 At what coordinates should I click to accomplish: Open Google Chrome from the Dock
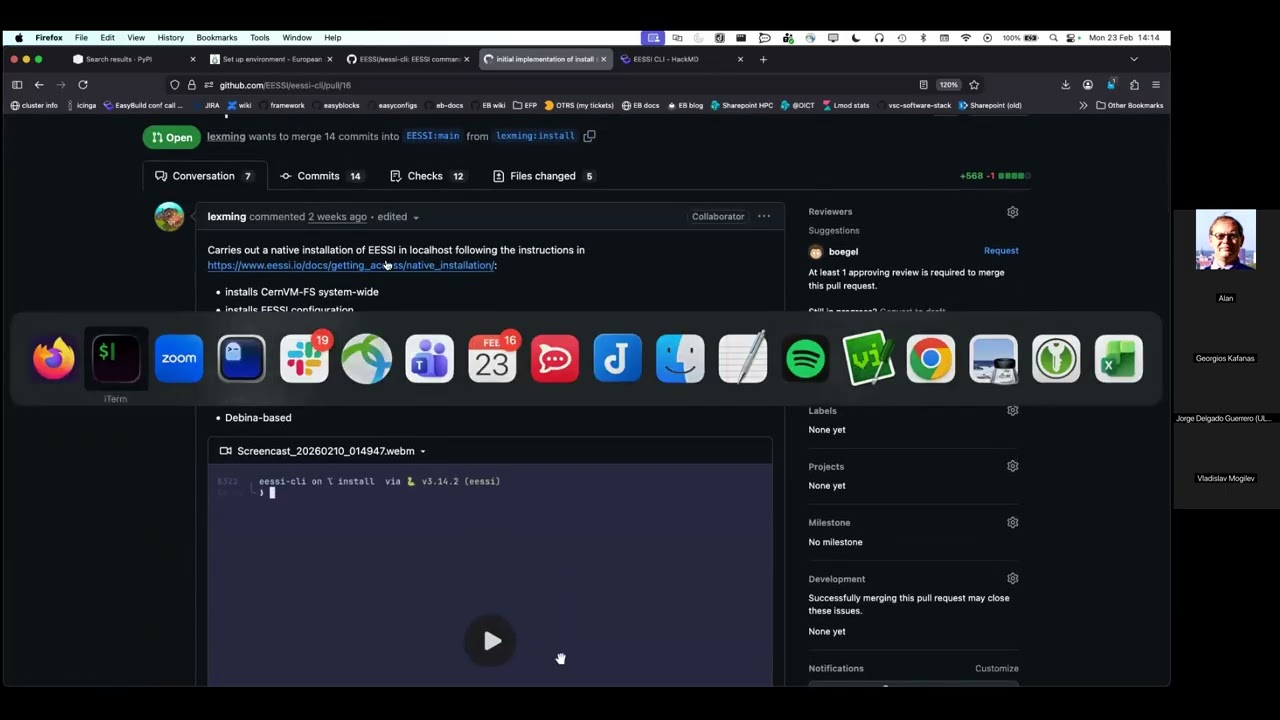931,359
